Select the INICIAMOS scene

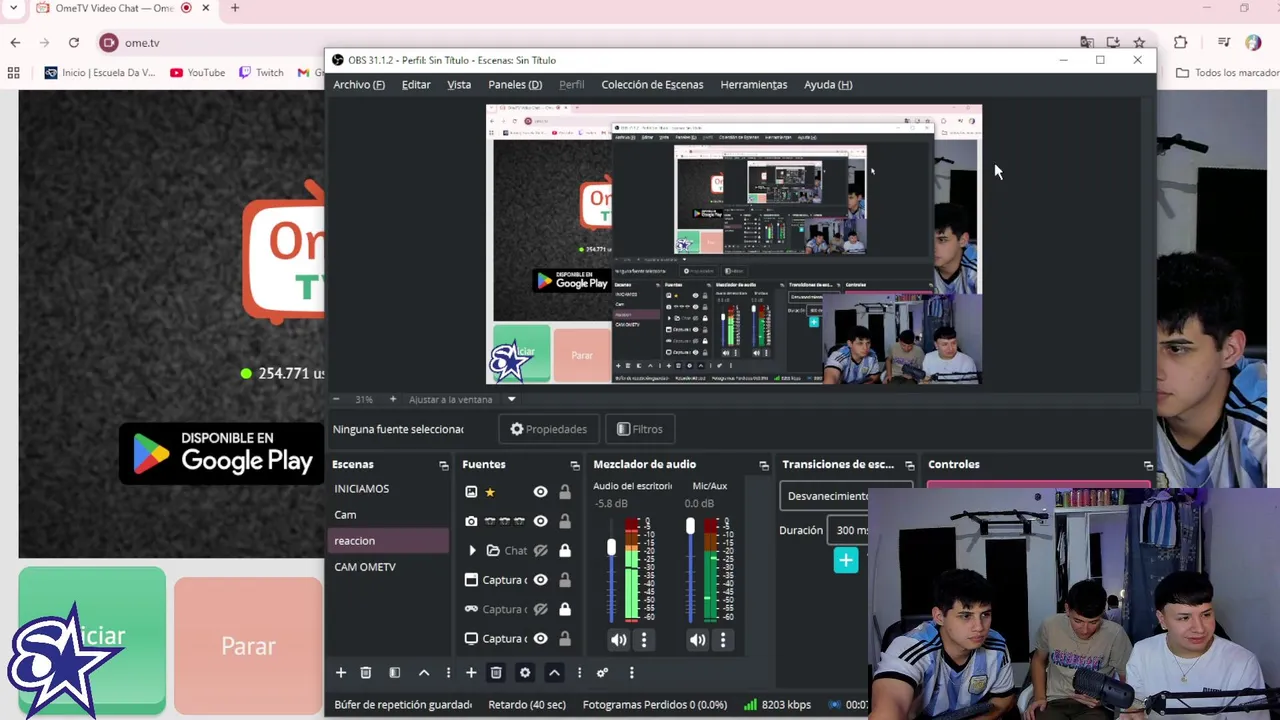(390, 489)
